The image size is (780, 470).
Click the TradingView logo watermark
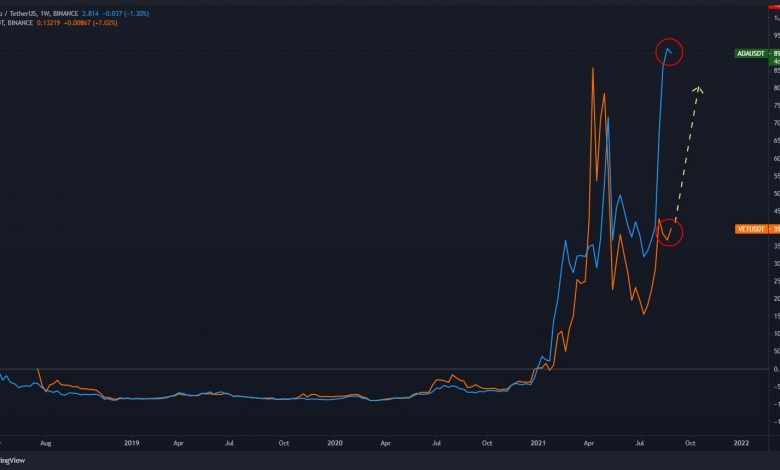(12, 462)
